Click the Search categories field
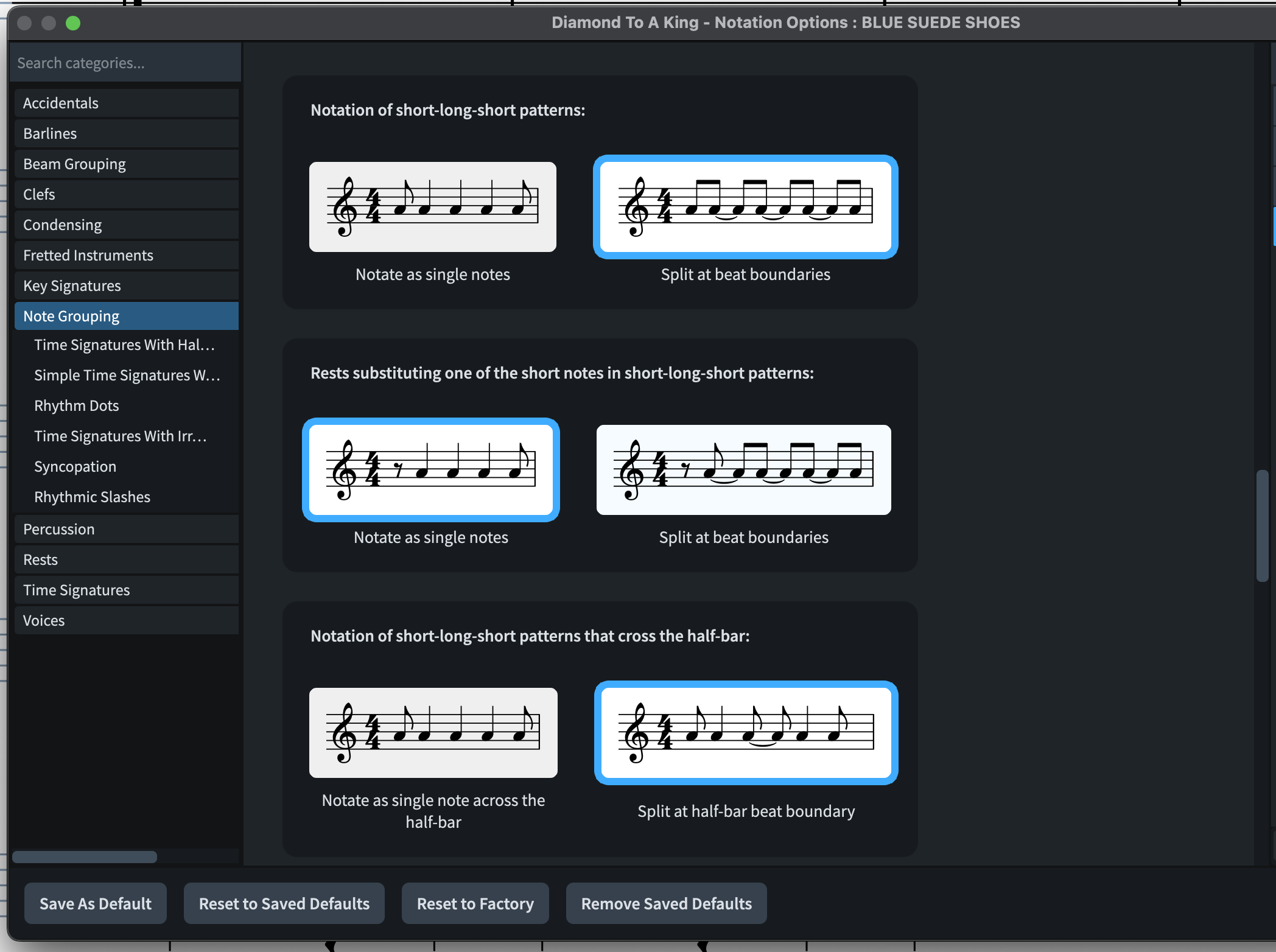1276x952 pixels. [125, 63]
